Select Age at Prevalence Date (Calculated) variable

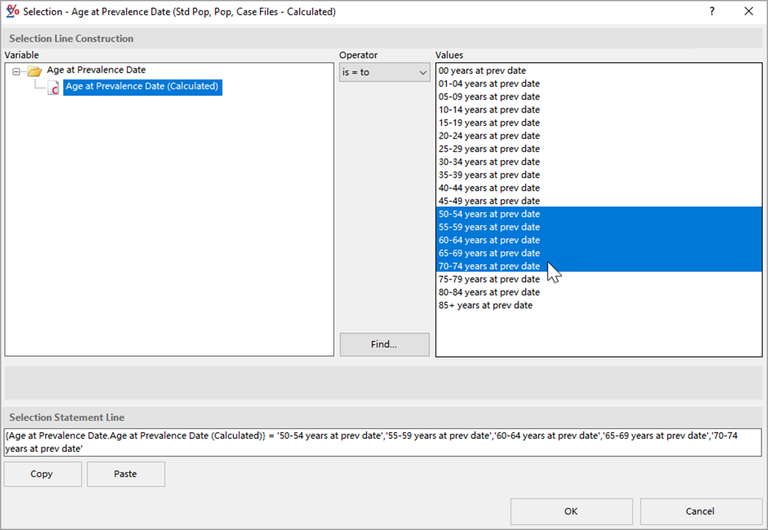click(x=141, y=87)
